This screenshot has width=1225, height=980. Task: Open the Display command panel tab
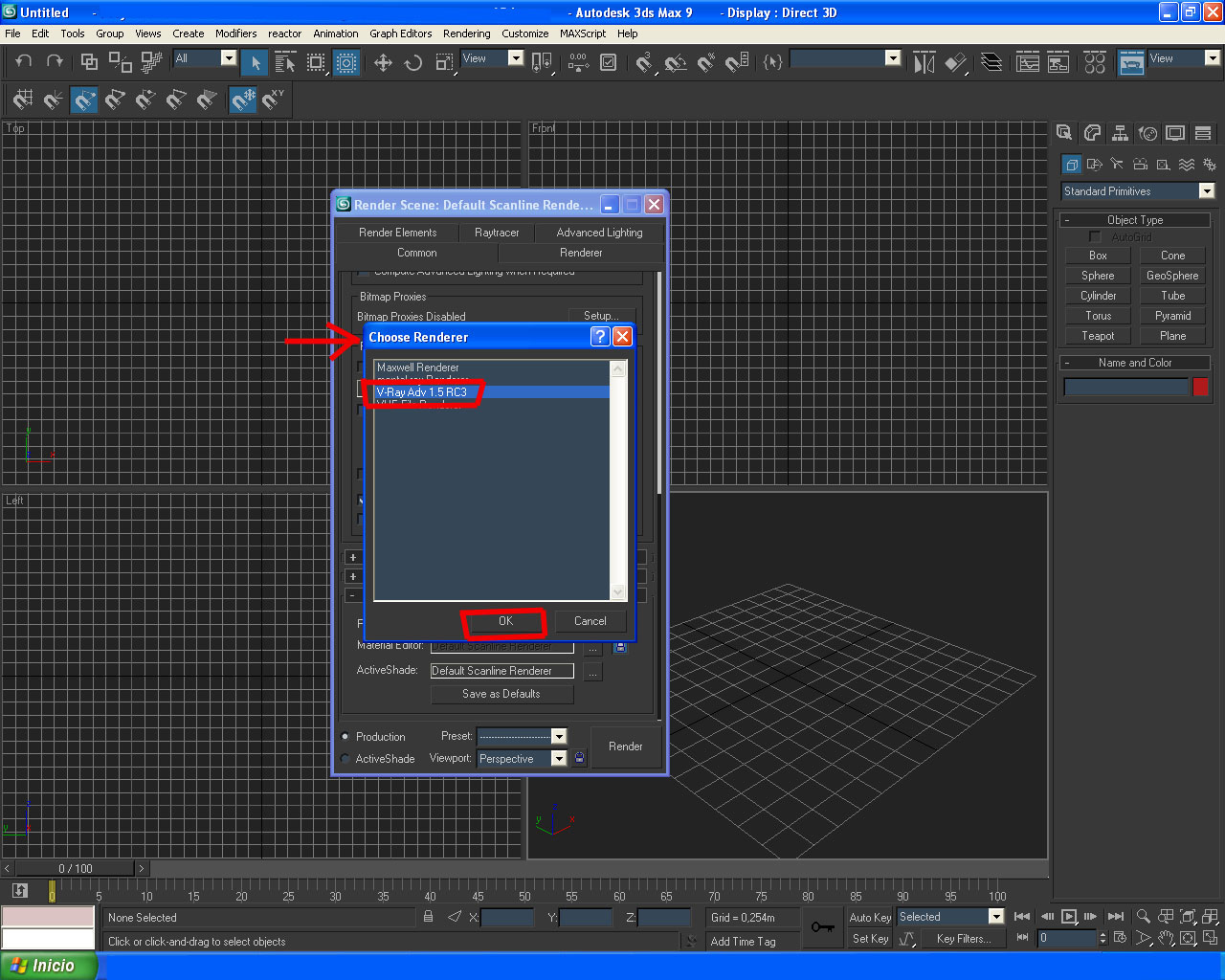click(x=1175, y=133)
